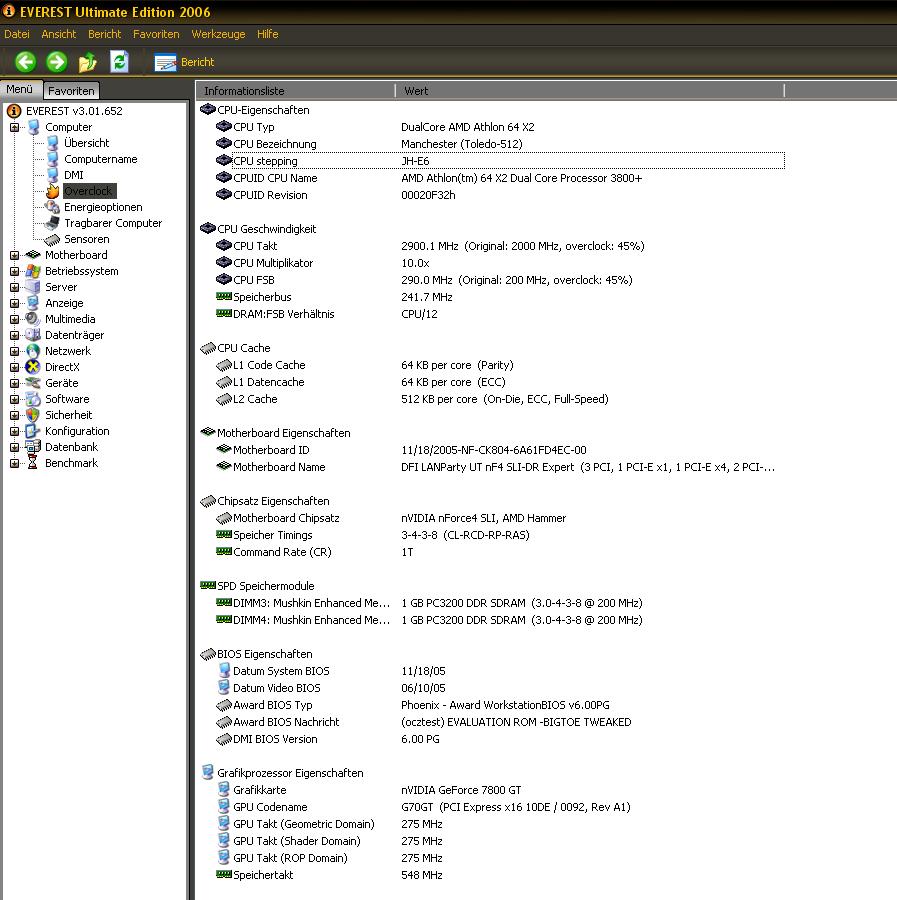The height and width of the screenshot is (900, 897).
Task: Click the Tragbarer Computer laptop icon
Action: 52,223
